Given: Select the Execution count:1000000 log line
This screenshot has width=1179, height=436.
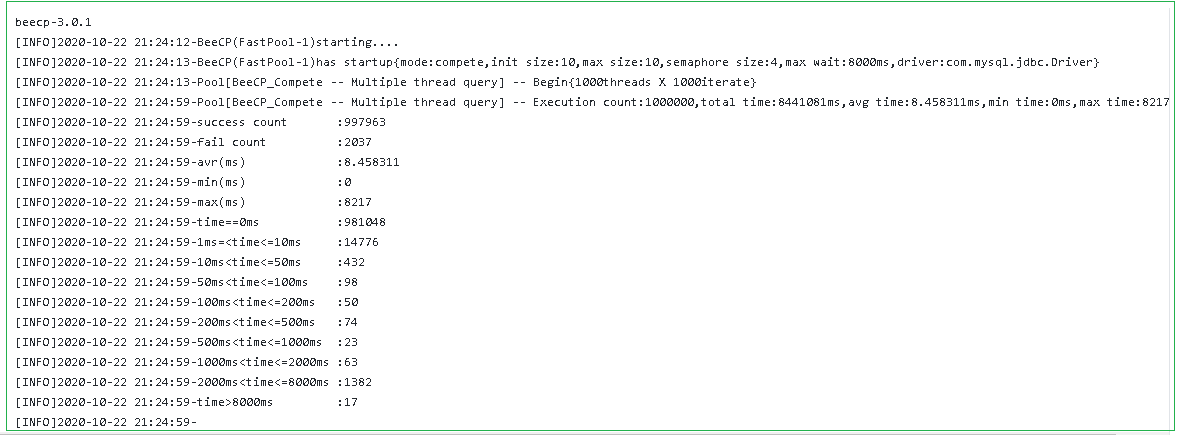Looking at the screenshot, I should tap(593, 102).
